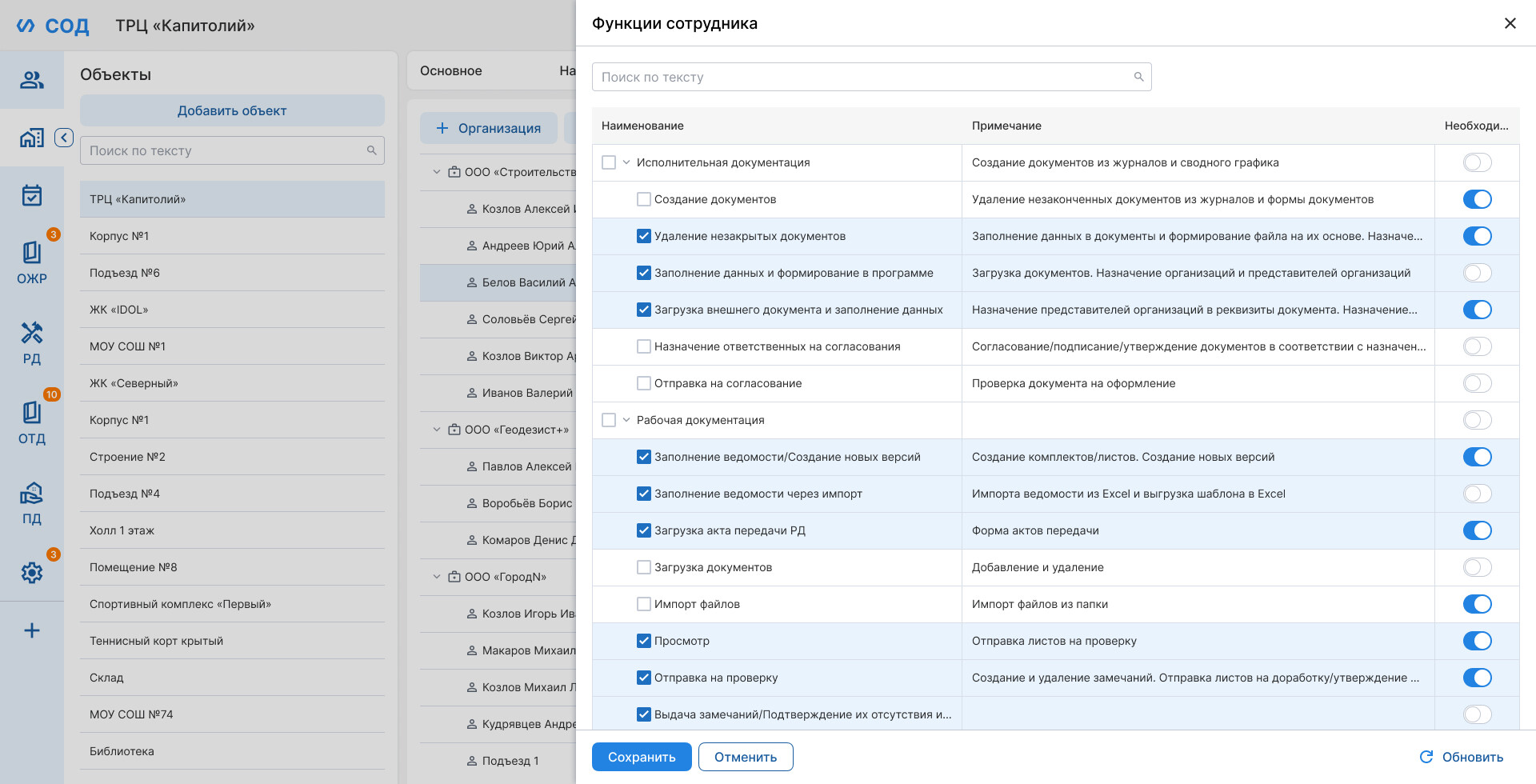This screenshot has width=1536, height=784.
Task: Click the organization icon of ООО «Строительств
Action: pyautogui.click(x=454, y=172)
